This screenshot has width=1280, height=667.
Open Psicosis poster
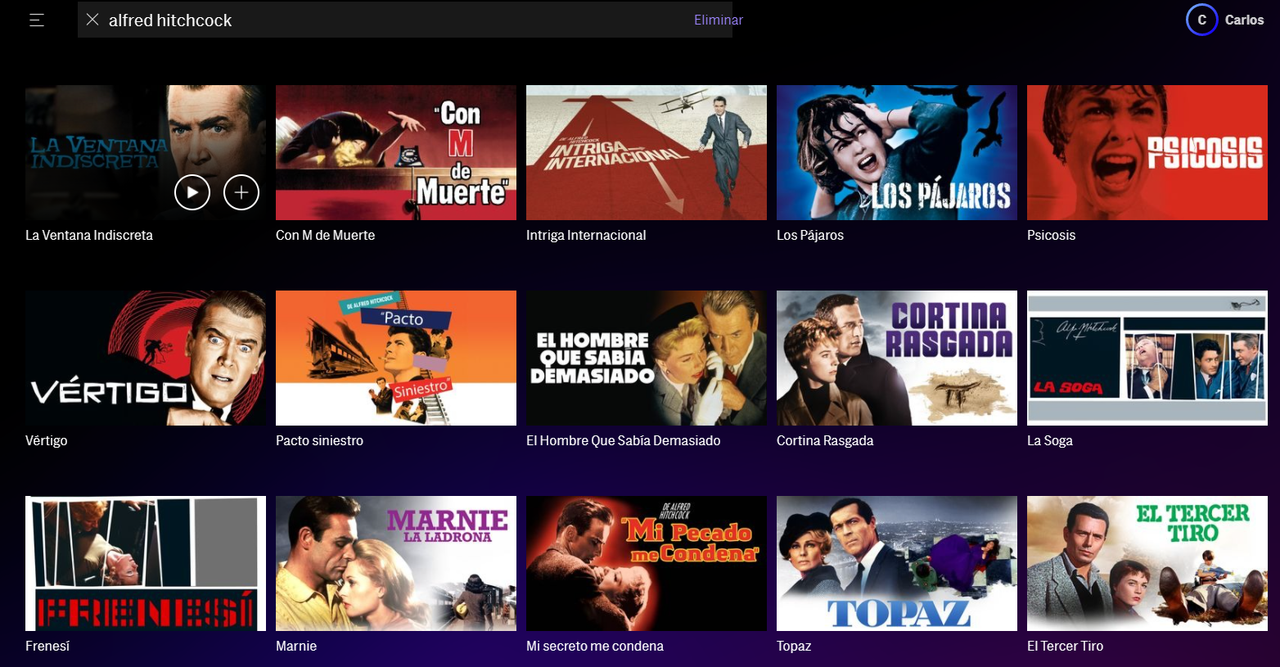(1147, 152)
